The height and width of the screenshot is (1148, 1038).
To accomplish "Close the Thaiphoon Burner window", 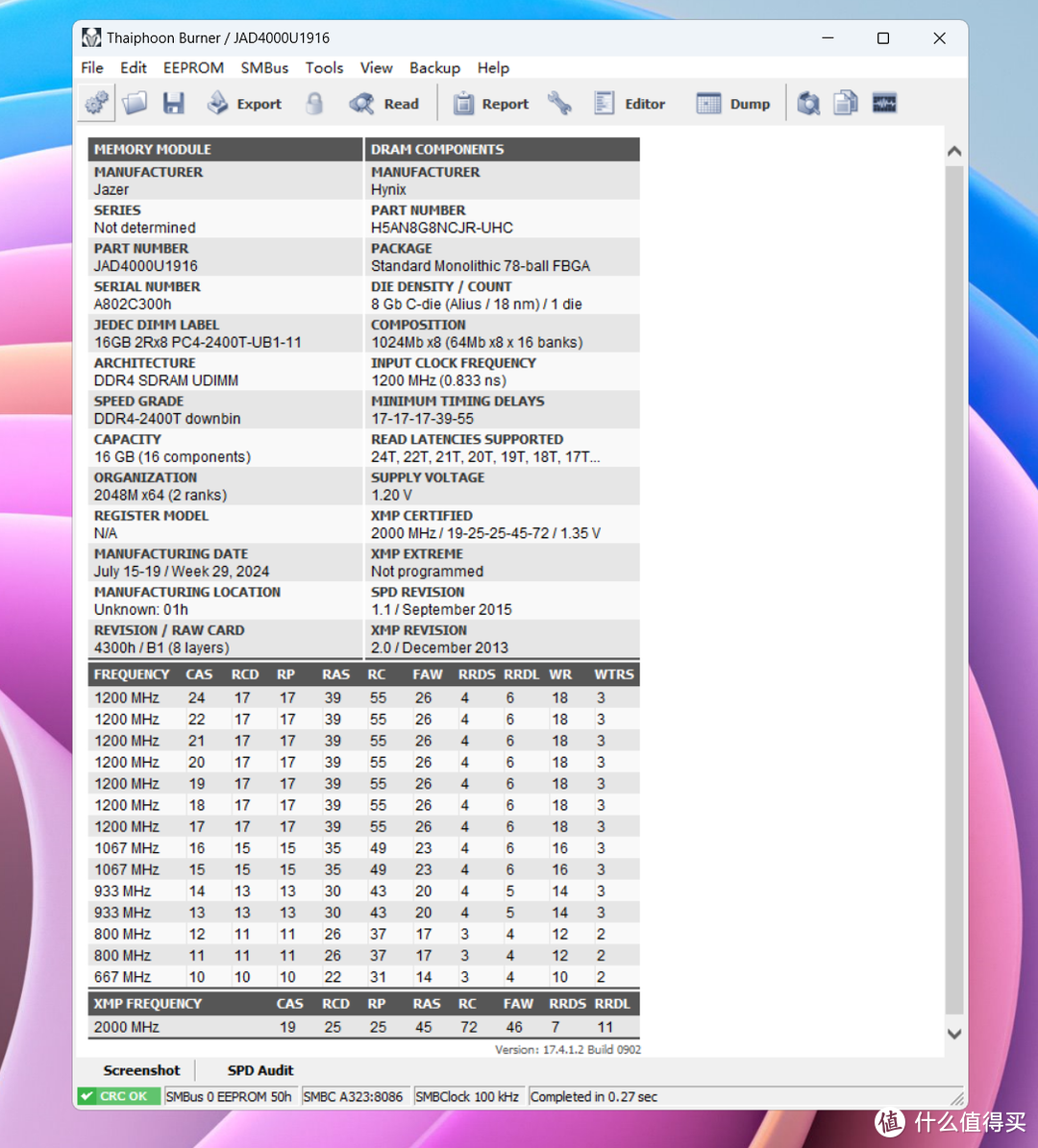I will [x=939, y=37].
